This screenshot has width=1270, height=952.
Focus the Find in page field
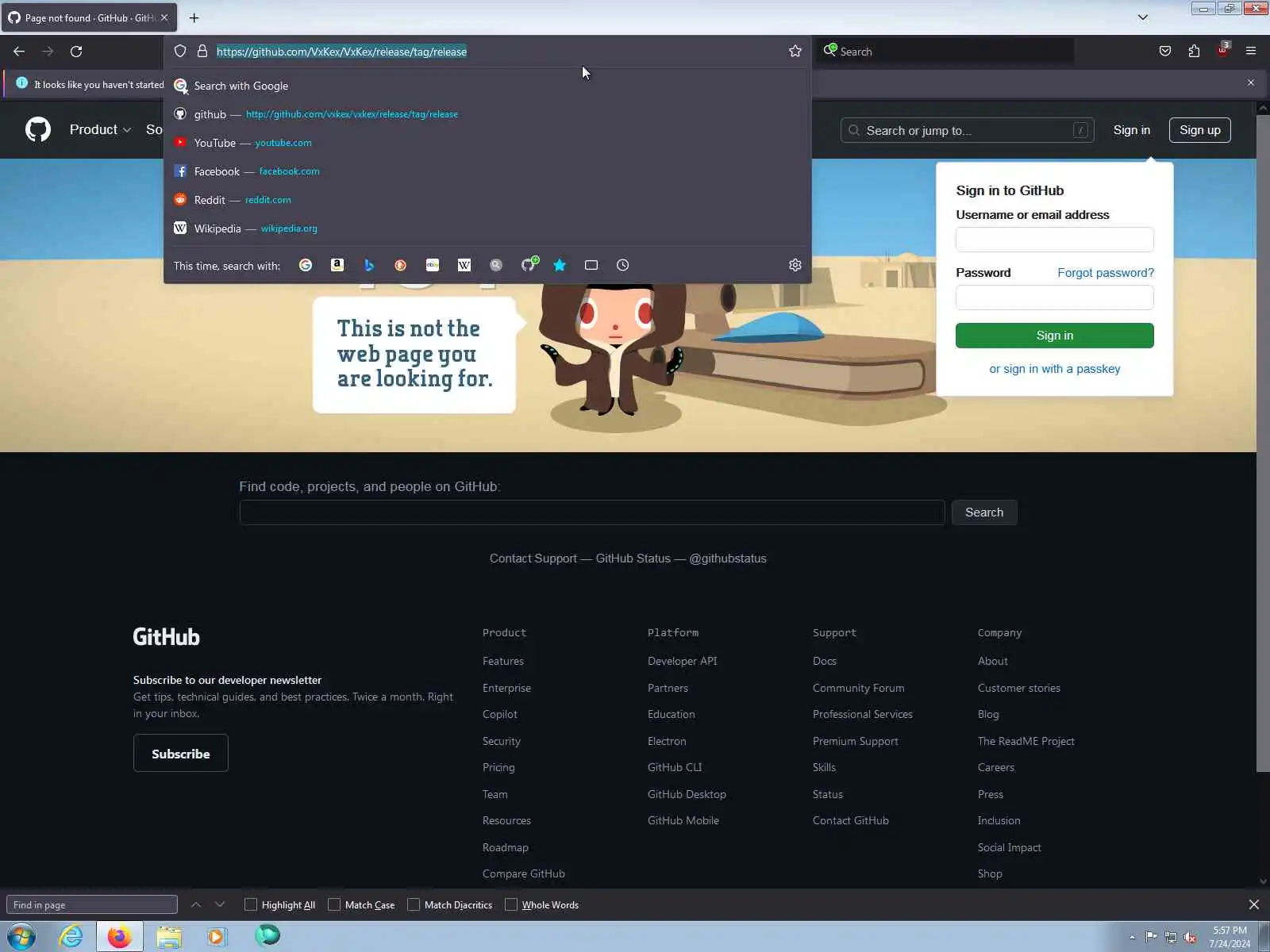pos(92,904)
